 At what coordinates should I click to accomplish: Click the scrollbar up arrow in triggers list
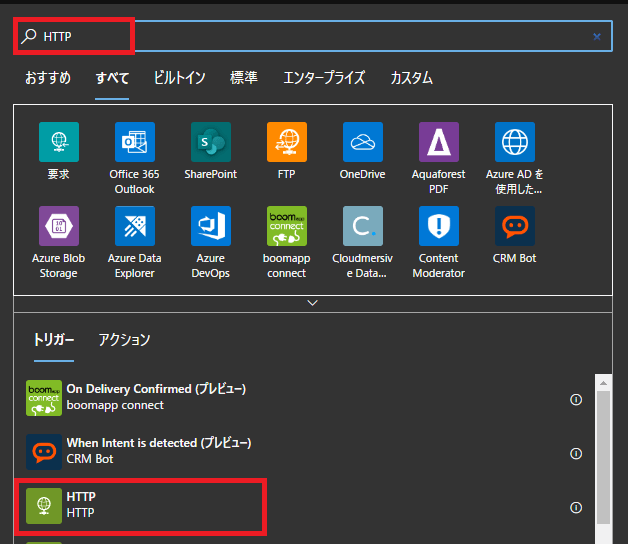click(x=603, y=383)
